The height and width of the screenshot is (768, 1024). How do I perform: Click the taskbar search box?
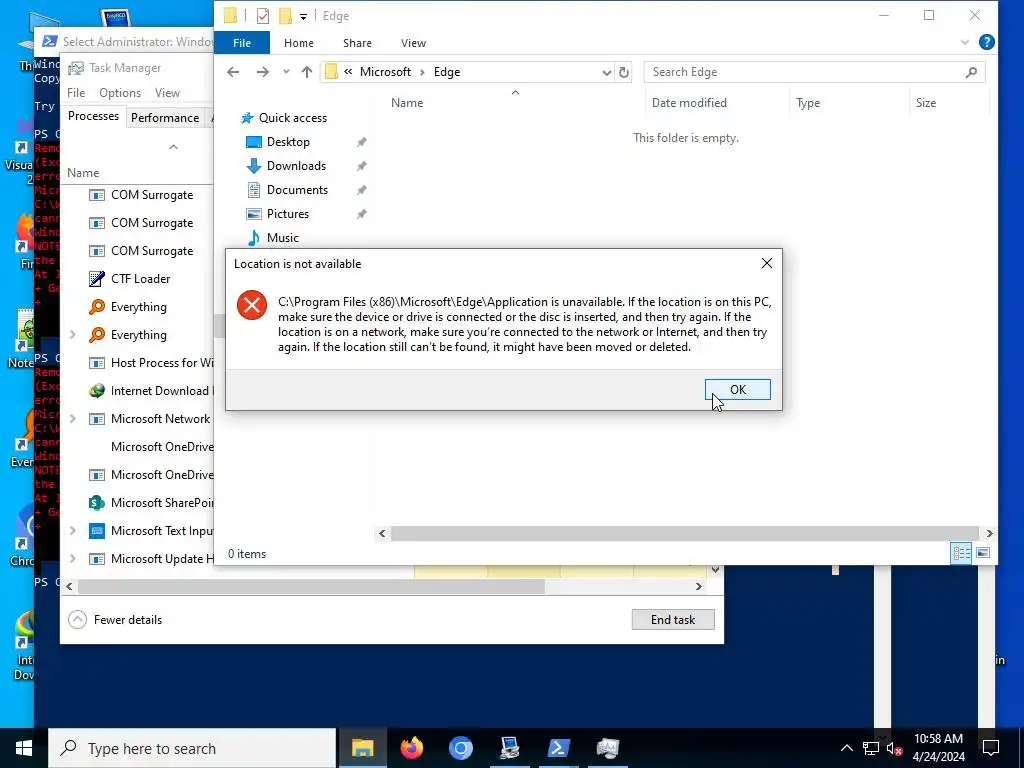(x=192, y=748)
